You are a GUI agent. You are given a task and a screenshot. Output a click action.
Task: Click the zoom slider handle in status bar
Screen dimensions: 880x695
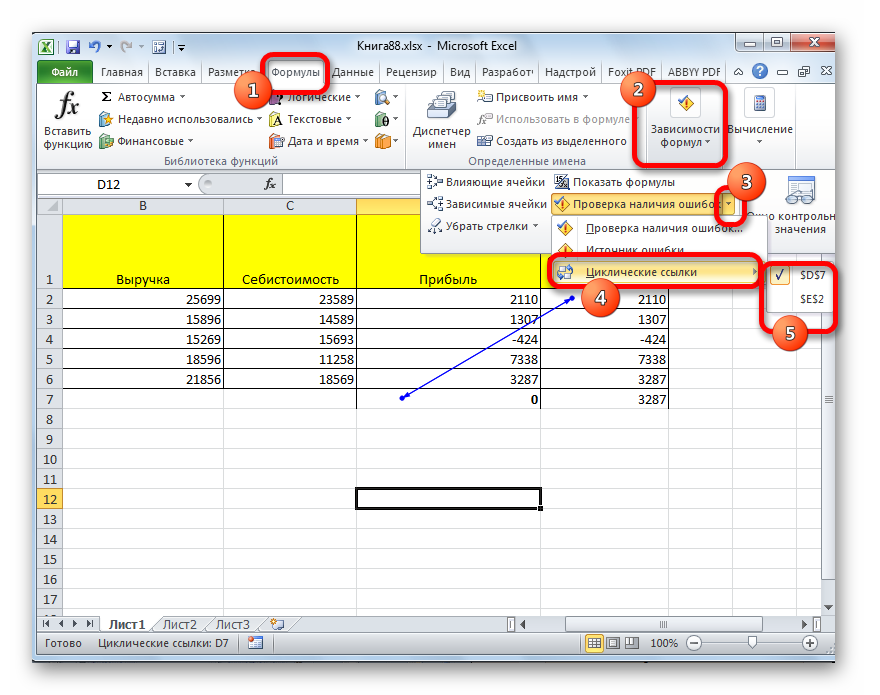point(752,644)
